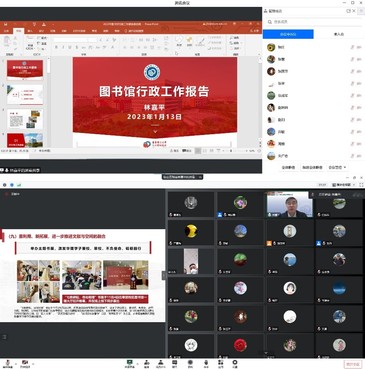Image resolution: width=365 pixels, height=369 pixels.
Task: Toggle Bold in the PowerPoint ribbon
Action: tap(56, 47)
